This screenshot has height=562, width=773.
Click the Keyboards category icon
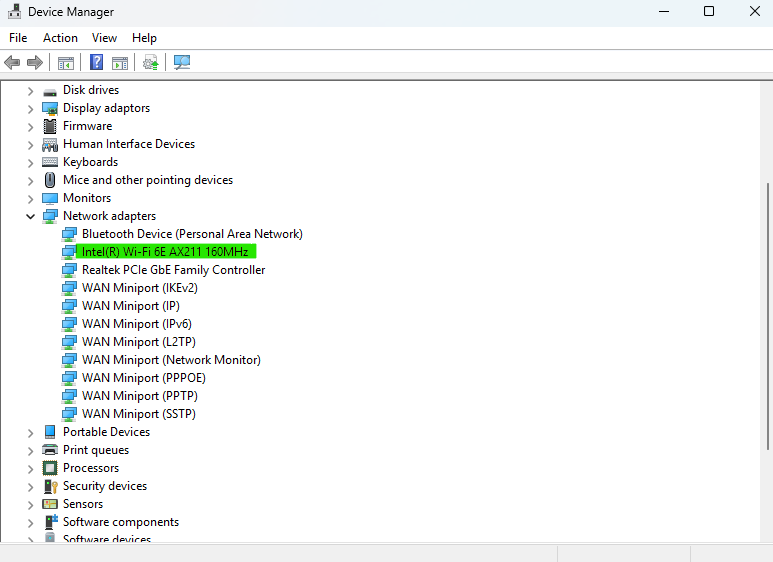tap(50, 162)
